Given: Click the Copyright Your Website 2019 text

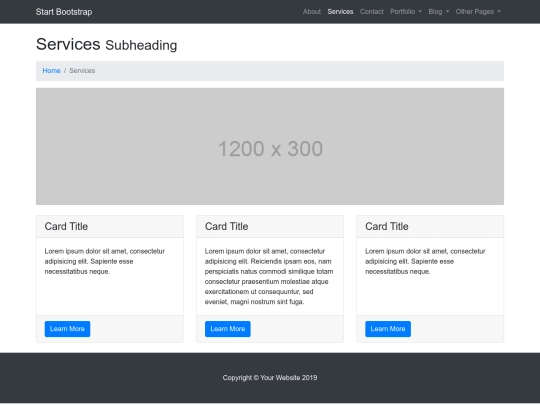Looking at the screenshot, I should click(270, 378).
